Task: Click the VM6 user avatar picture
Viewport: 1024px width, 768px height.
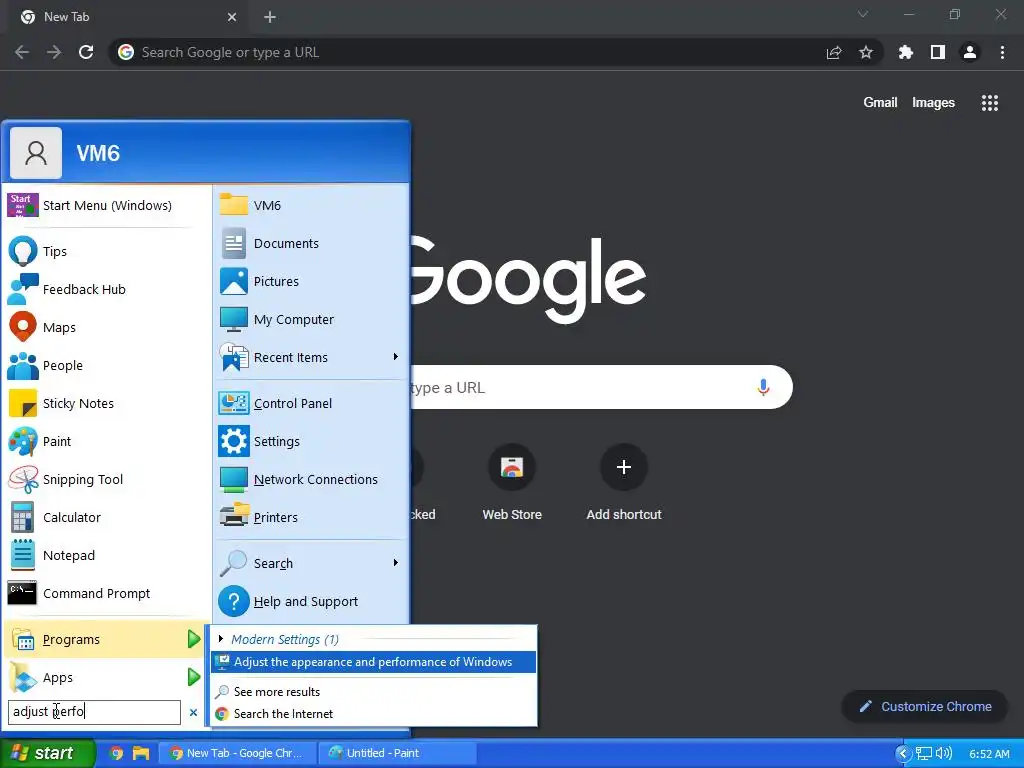Action: tap(36, 153)
